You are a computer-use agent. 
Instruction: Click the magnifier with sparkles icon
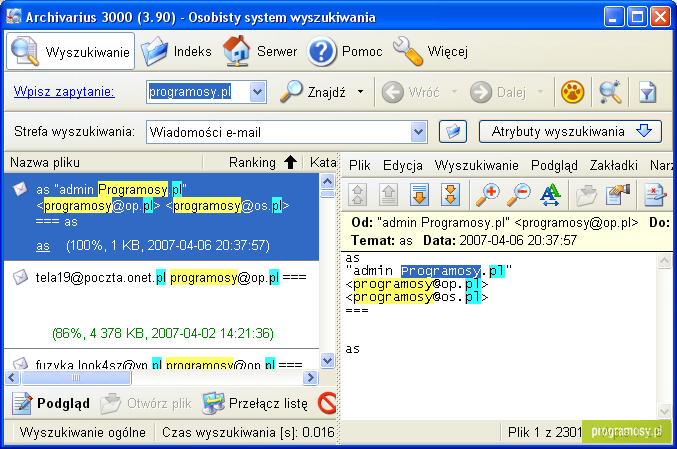[x=610, y=92]
